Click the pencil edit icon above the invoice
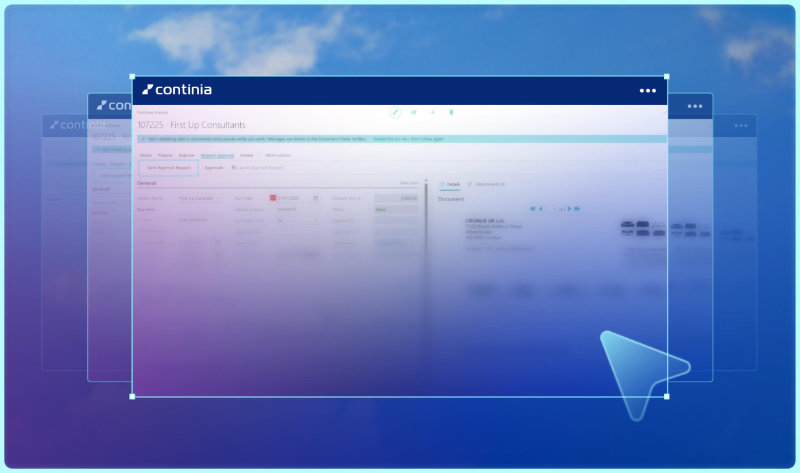The image size is (800, 473). click(x=394, y=112)
